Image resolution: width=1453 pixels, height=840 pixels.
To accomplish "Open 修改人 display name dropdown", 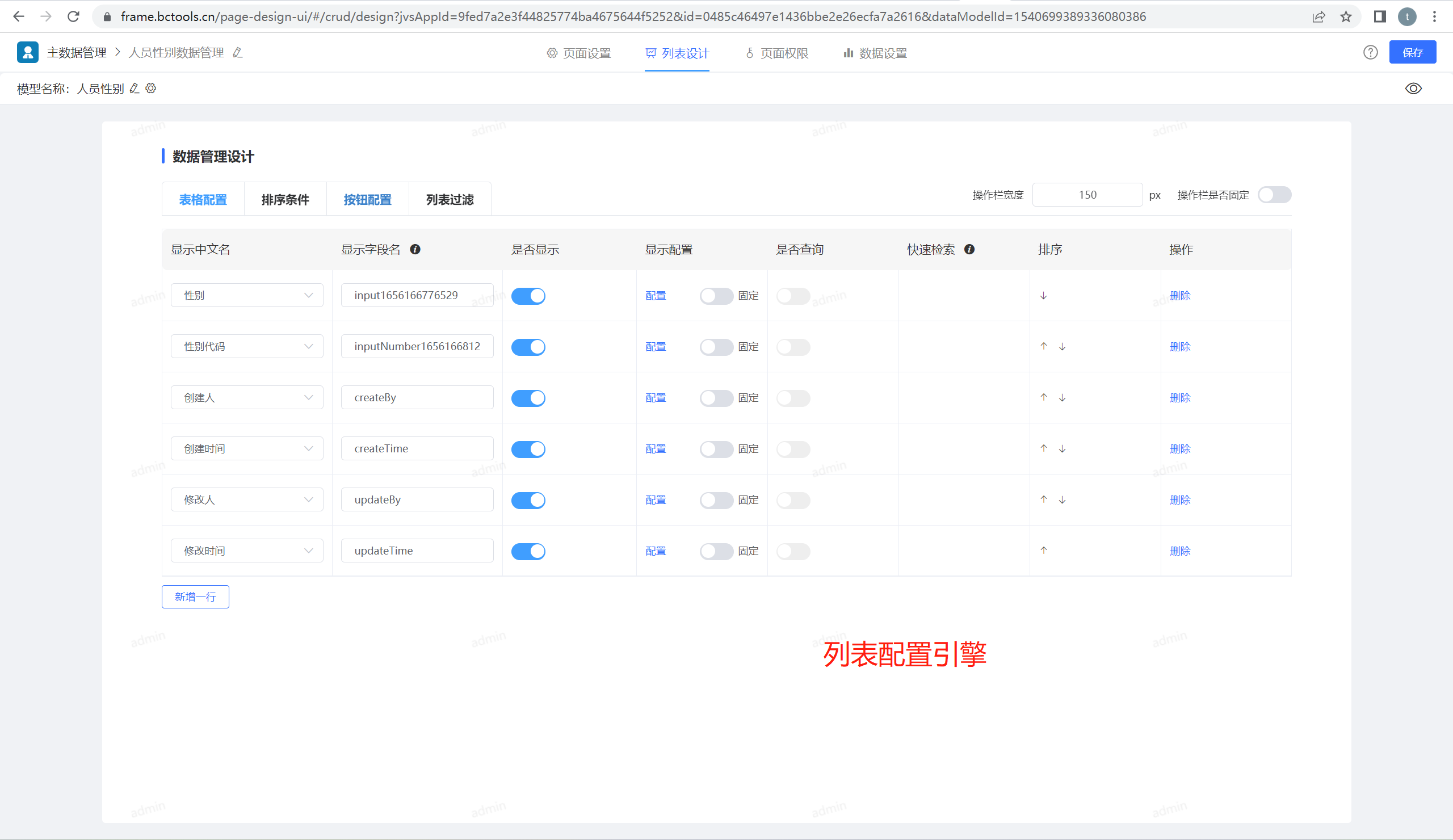I will coord(247,499).
